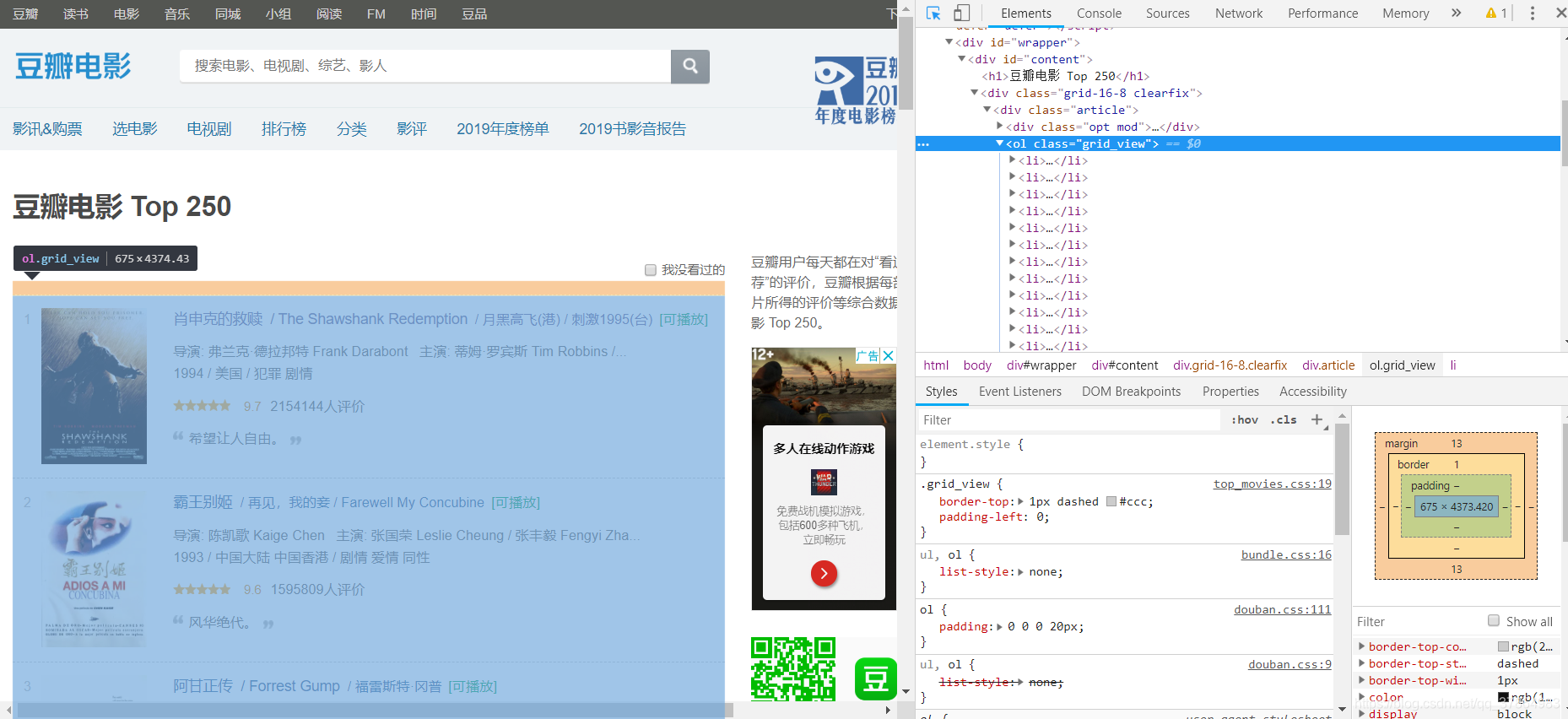Open the Properties pane tab
This screenshot has height=719, width=1568.
pos(1230,391)
